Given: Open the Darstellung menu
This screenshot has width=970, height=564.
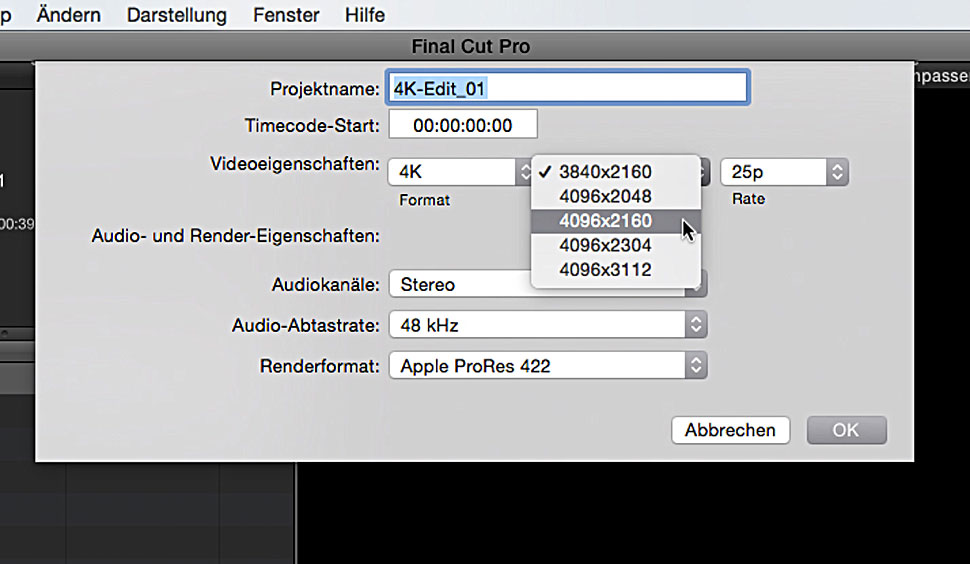Looking at the screenshot, I should point(179,15).
